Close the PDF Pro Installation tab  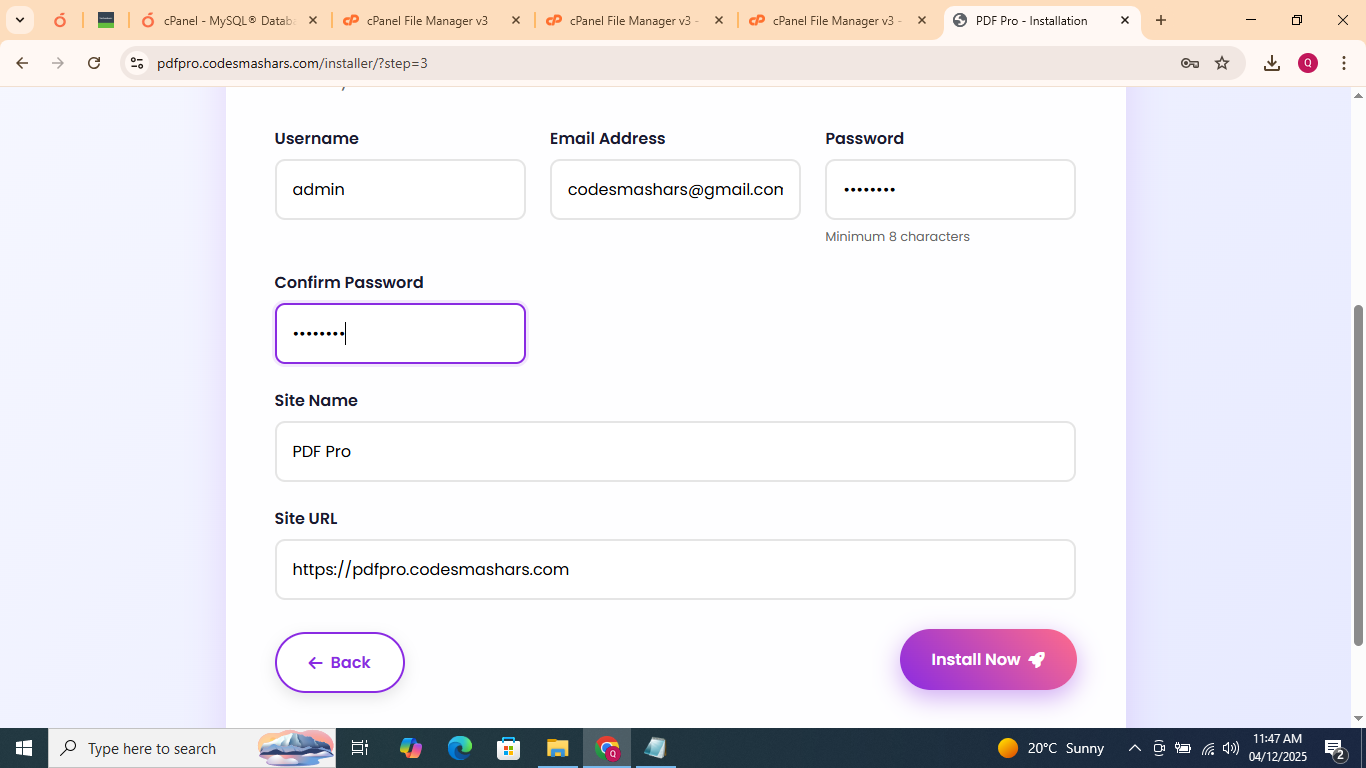[x=1124, y=20]
